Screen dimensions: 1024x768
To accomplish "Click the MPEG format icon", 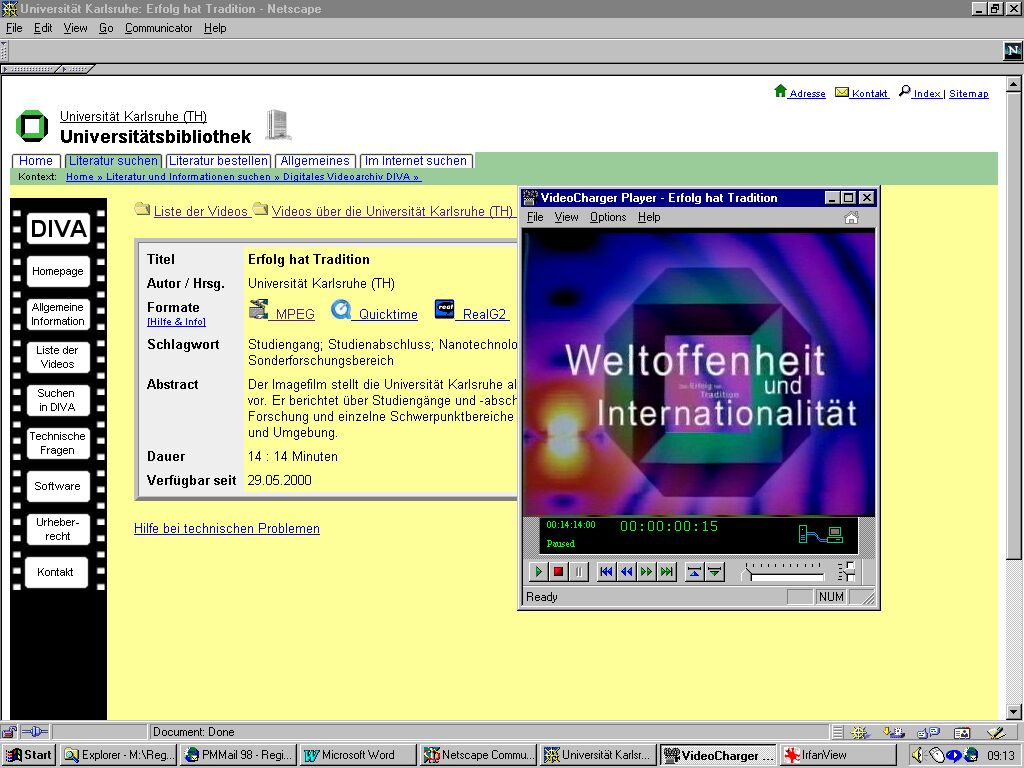I will (x=259, y=309).
